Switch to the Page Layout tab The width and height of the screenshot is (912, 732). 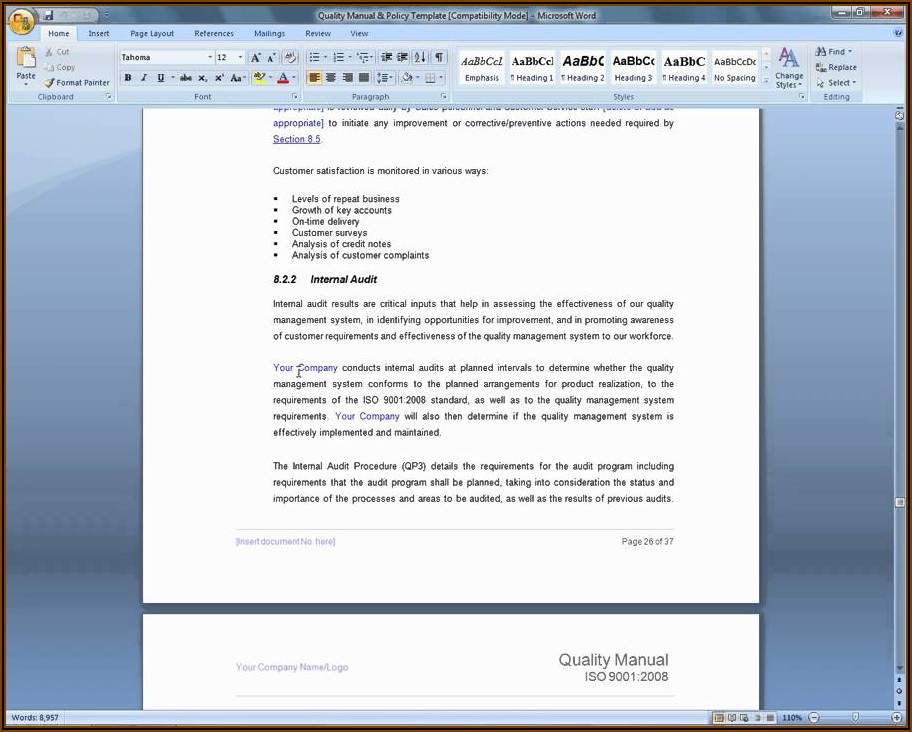(x=152, y=34)
